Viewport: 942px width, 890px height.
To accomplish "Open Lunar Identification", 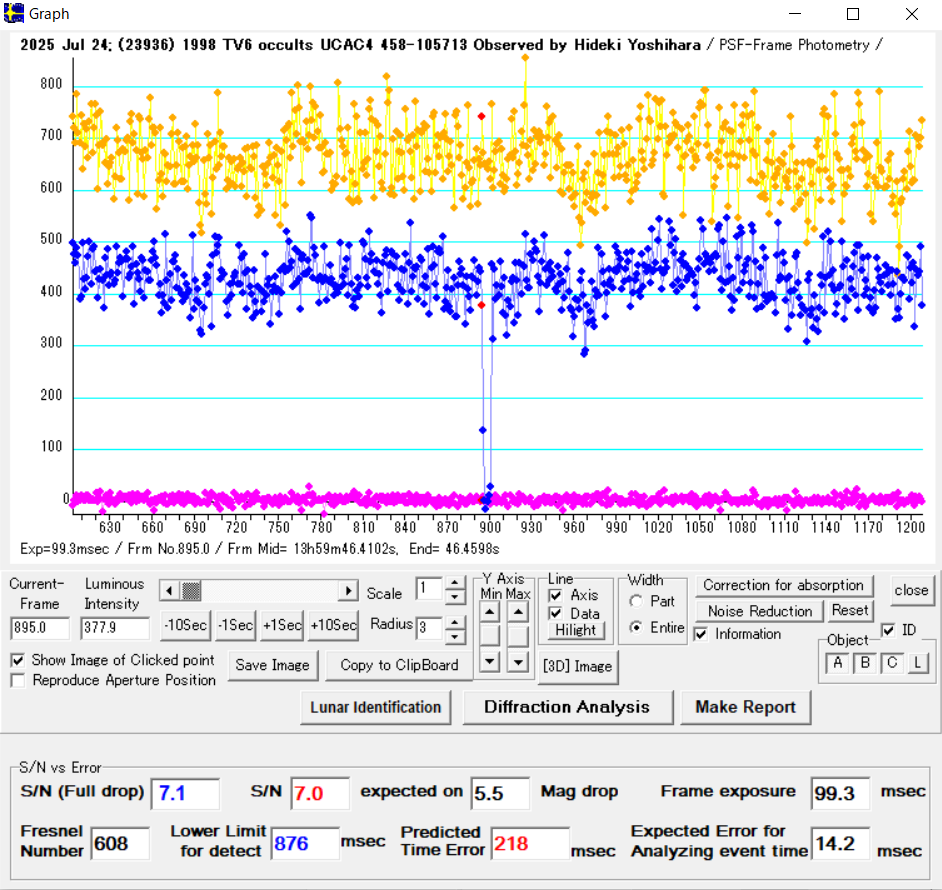I will tap(375, 707).
